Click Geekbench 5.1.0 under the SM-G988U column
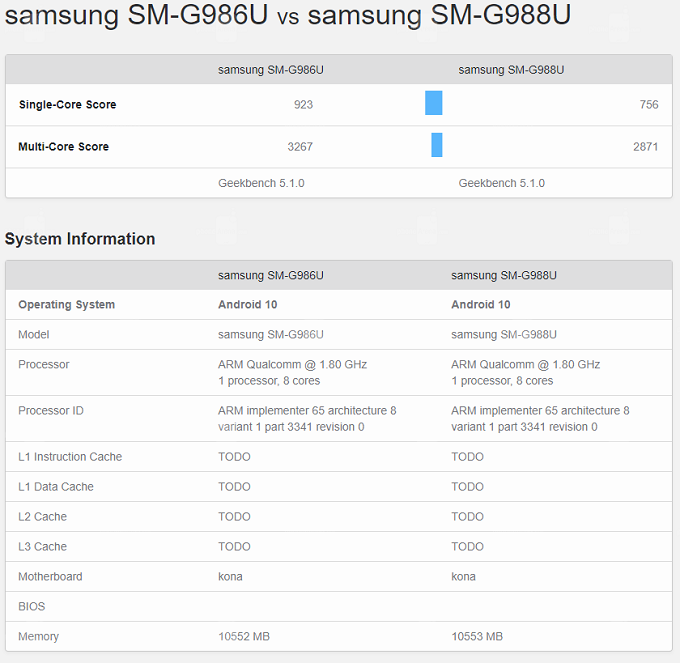The height and width of the screenshot is (663, 680). [x=502, y=183]
